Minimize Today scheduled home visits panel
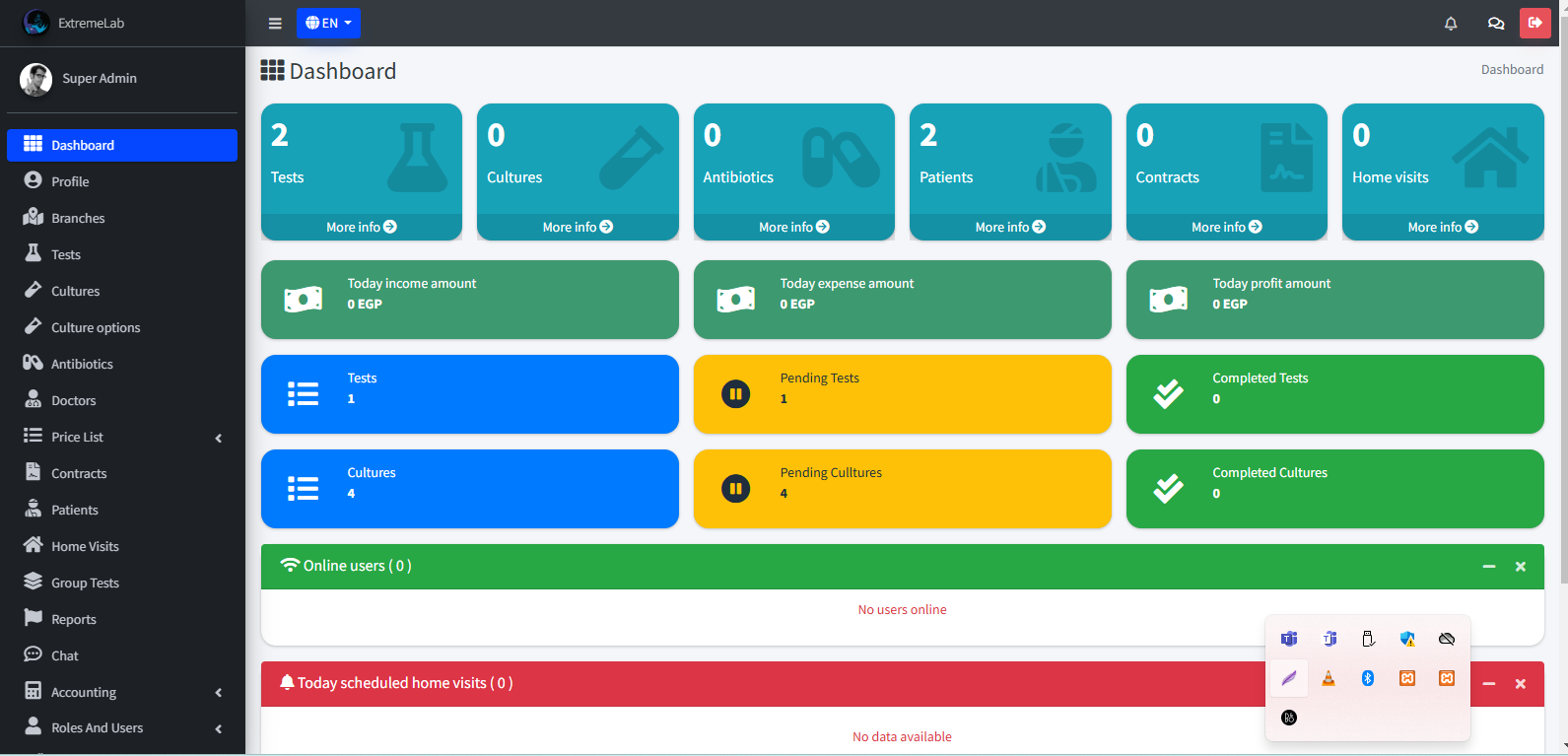The image size is (1568, 756). pos(1489,684)
